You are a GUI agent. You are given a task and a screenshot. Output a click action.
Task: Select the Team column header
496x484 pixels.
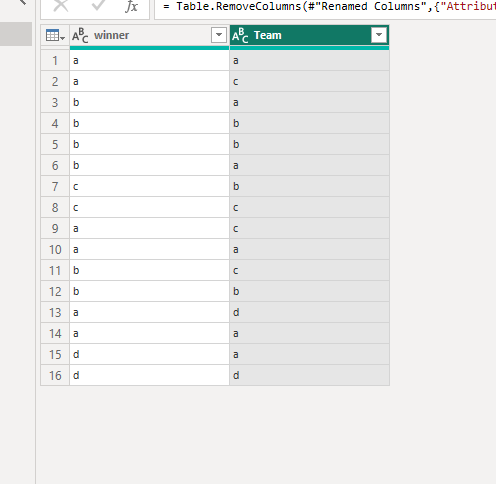tap(309, 35)
